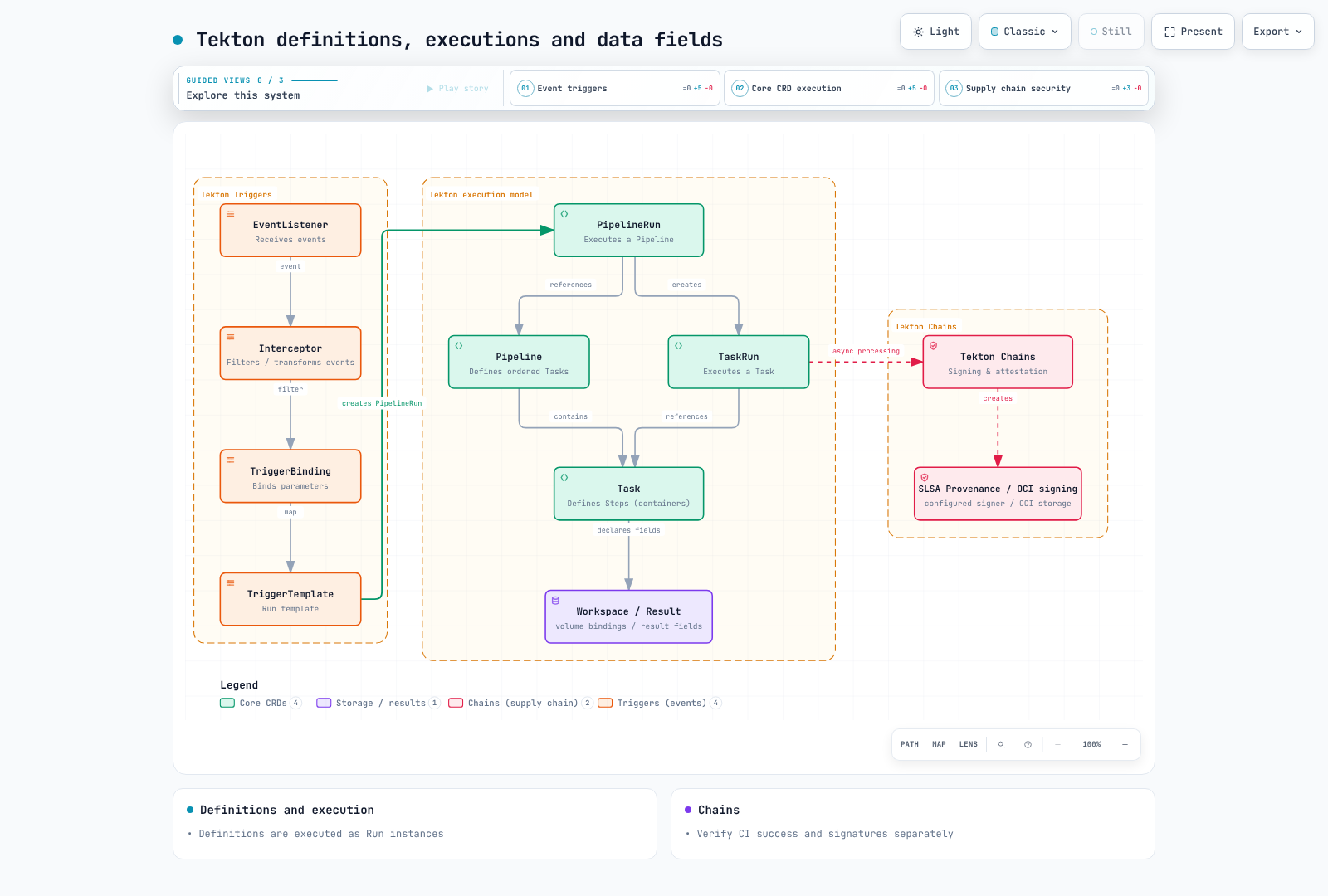Image resolution: width=1328 pixels, height=896 pixels.
Task: Open the Chains notes card
Action: tap(913, 823)
